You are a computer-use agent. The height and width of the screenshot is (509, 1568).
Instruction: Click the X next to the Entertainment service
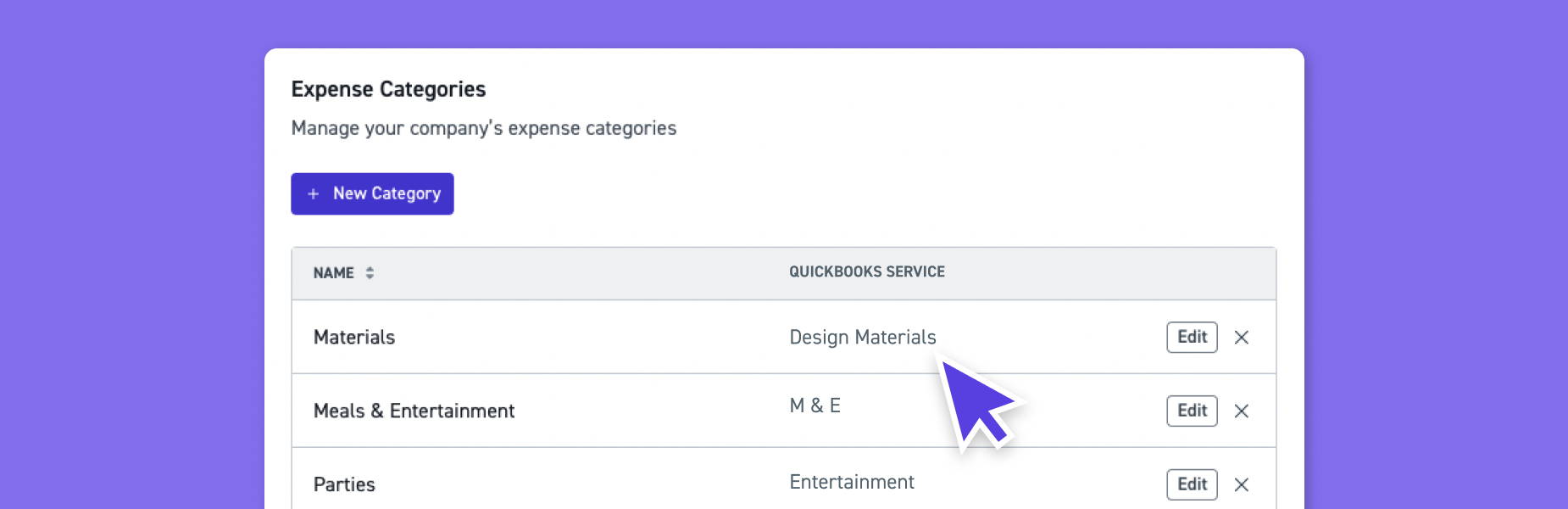pyautogui.click(x=1242, y=484)
